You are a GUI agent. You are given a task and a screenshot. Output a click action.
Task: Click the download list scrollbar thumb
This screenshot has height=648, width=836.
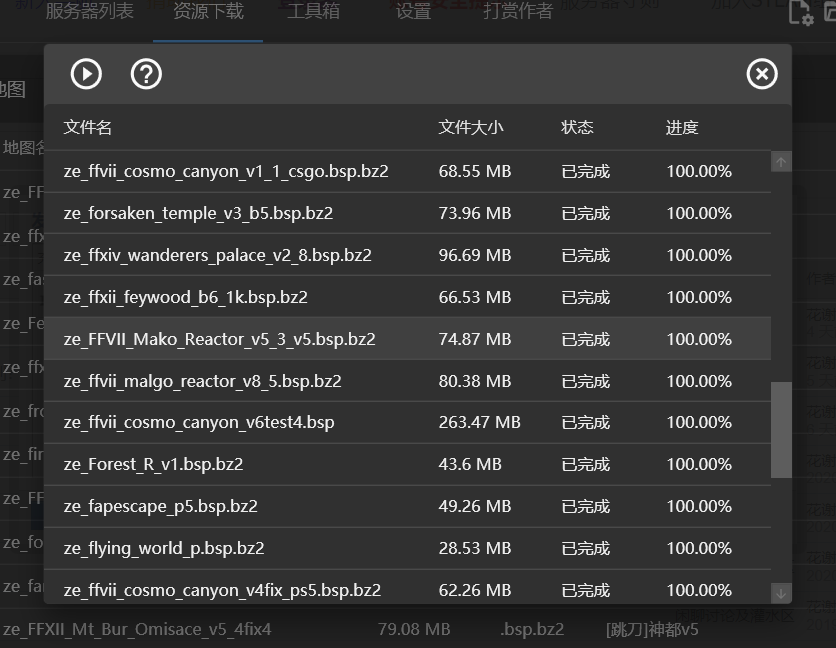(x=781, y=430)
